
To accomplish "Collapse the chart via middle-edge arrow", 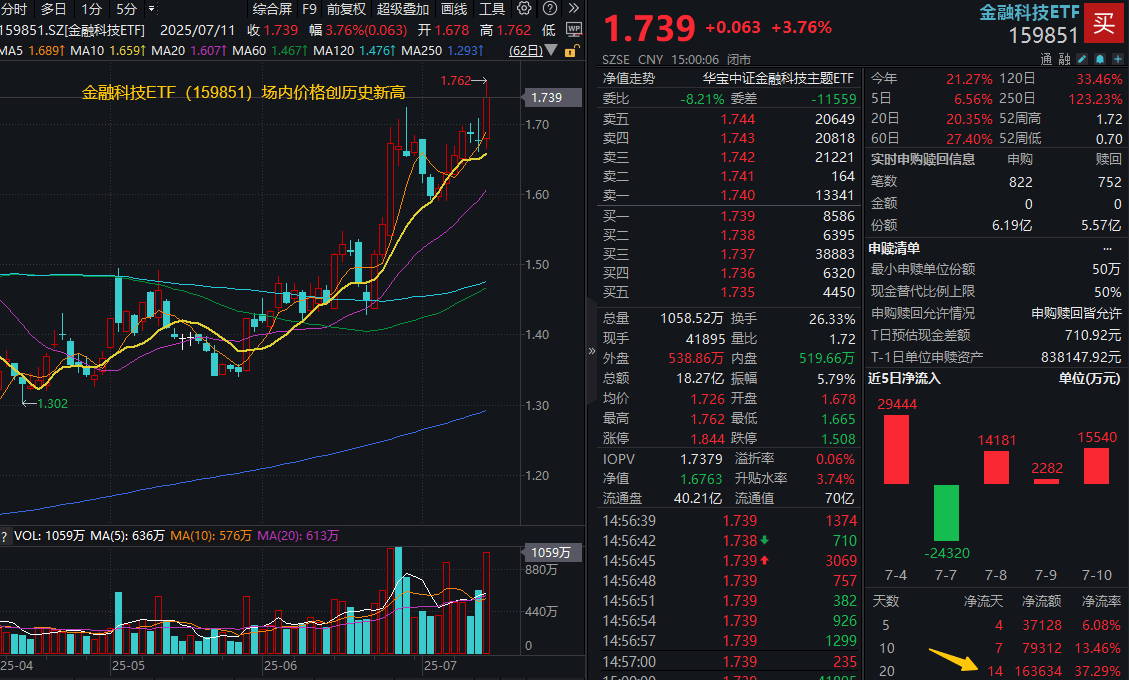I will click(x=590, y=352).
